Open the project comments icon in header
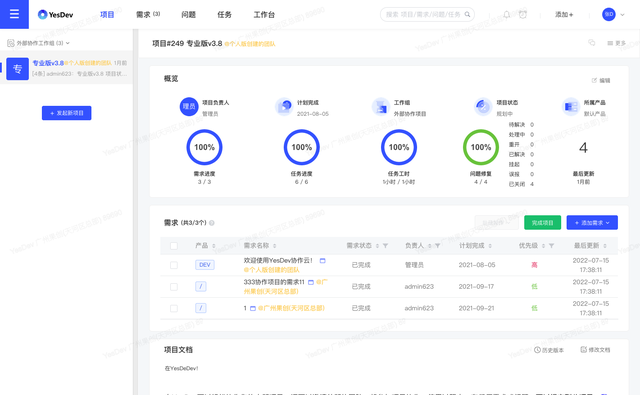 591,42
